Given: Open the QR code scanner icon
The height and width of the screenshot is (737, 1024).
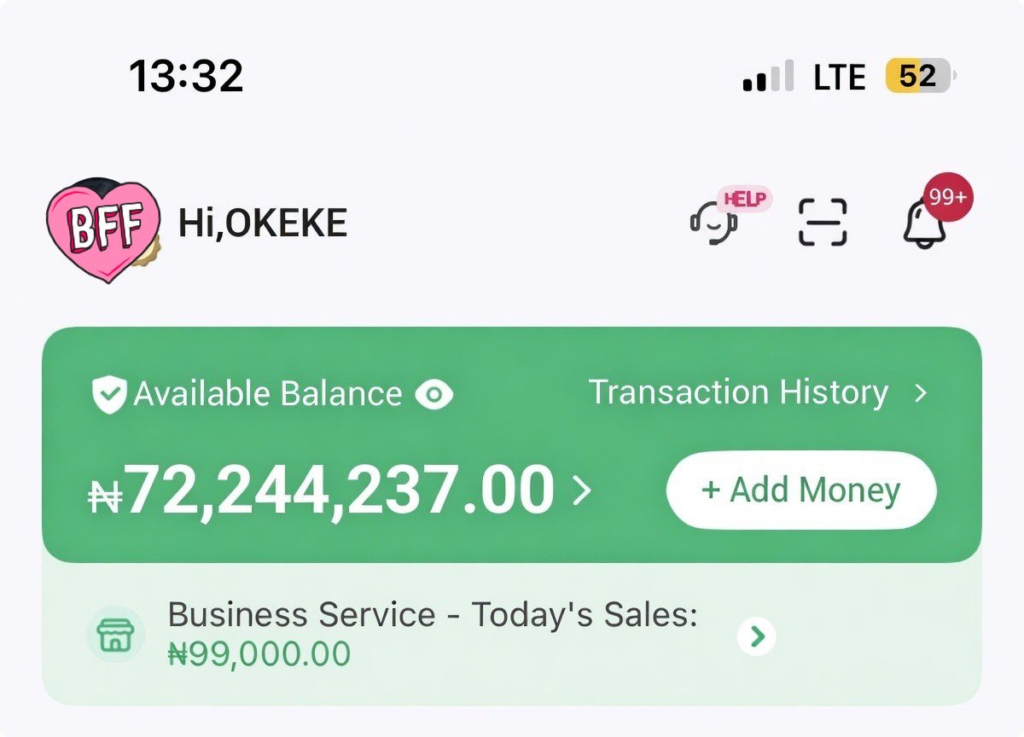Looking at the screenshot, I should coord(822,222).
